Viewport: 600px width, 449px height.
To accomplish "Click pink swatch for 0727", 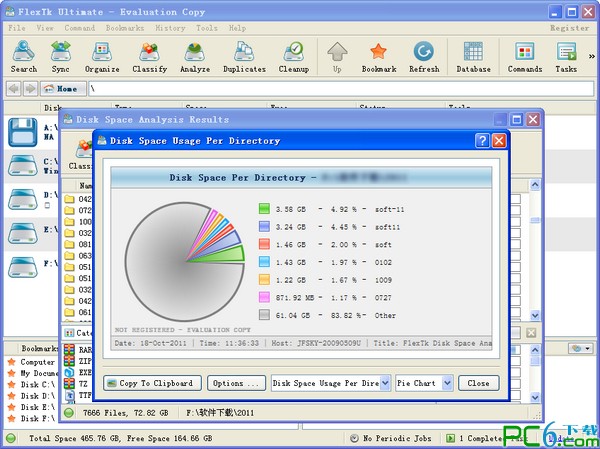I will pyautogui.click(x=264, y=297).
